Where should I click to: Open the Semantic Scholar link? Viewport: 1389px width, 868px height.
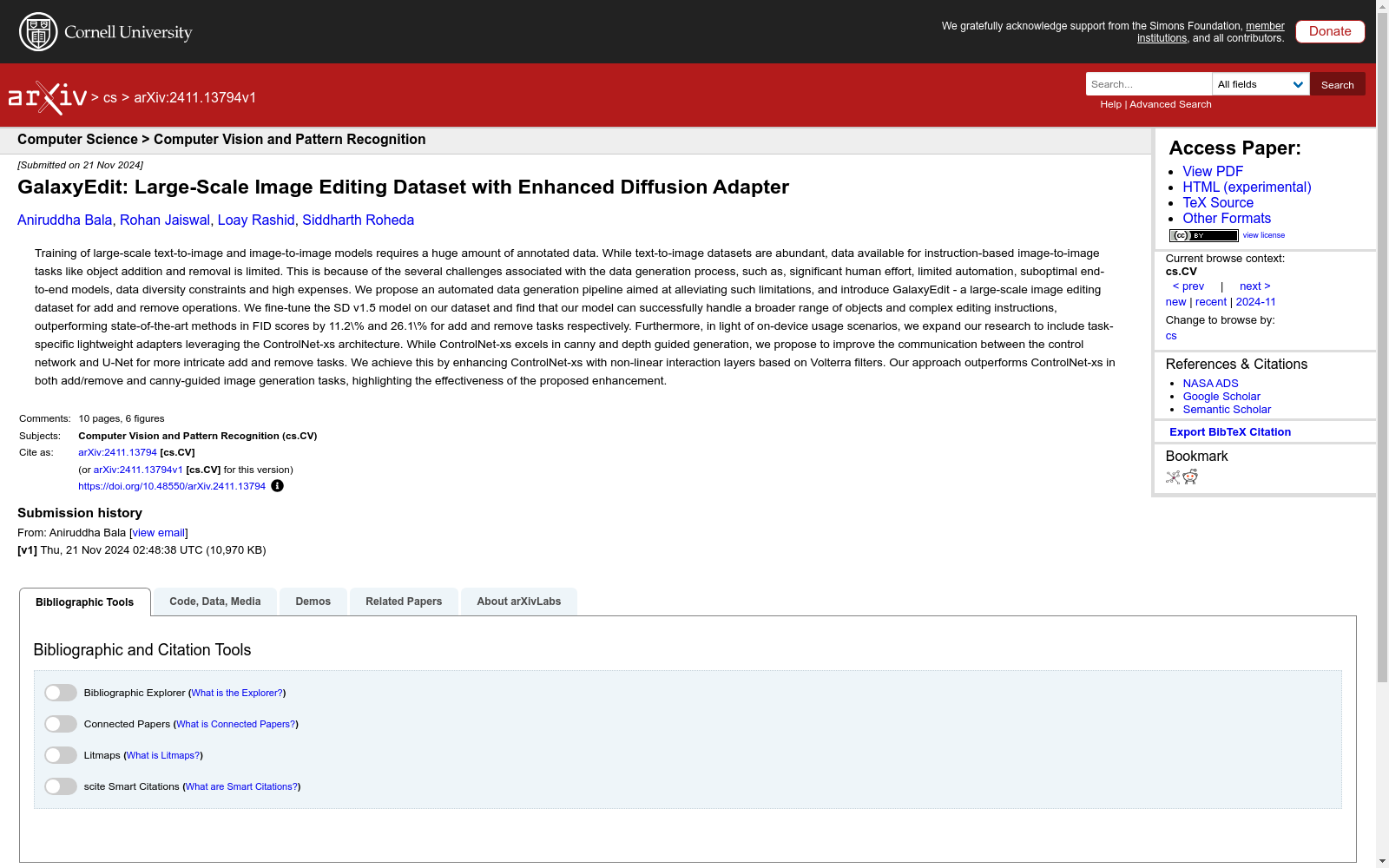click(1227, 410)
